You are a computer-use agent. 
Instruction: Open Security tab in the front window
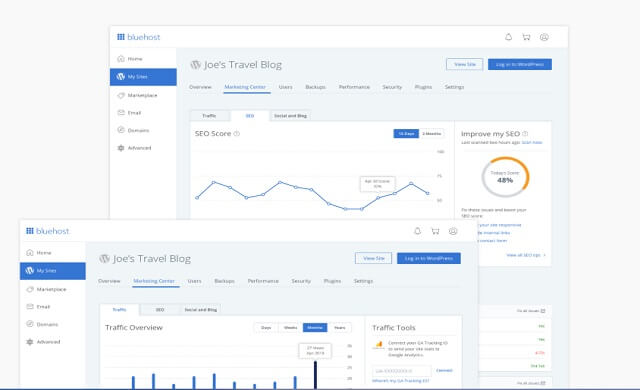[301, 281]
